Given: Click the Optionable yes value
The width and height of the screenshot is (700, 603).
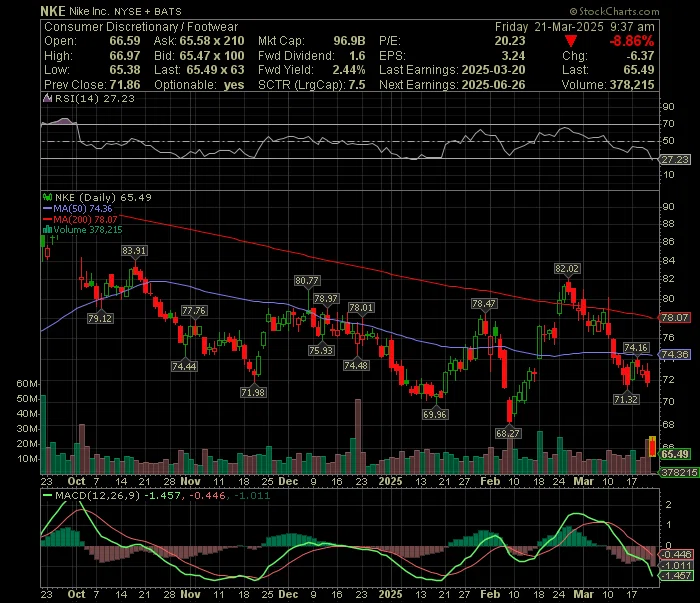Looking at the screenshot, I should 234,85.
